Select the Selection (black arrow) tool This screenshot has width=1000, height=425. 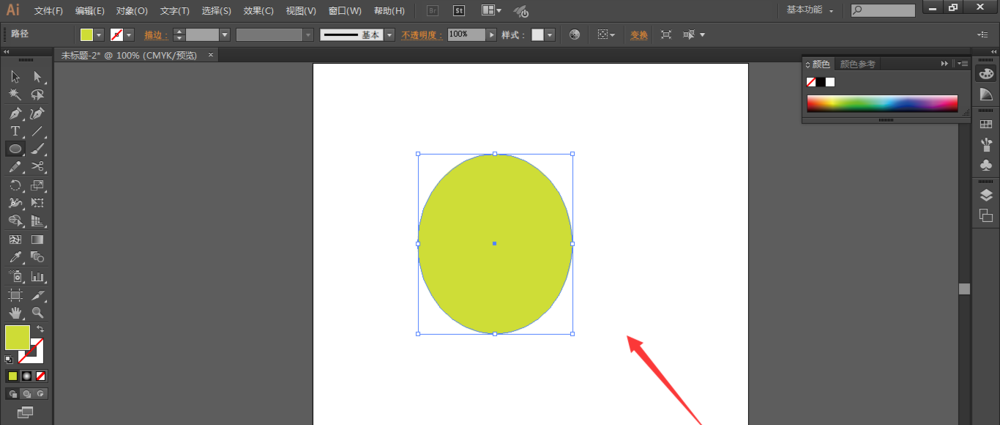pyautogui.click(x=16, y=77)
